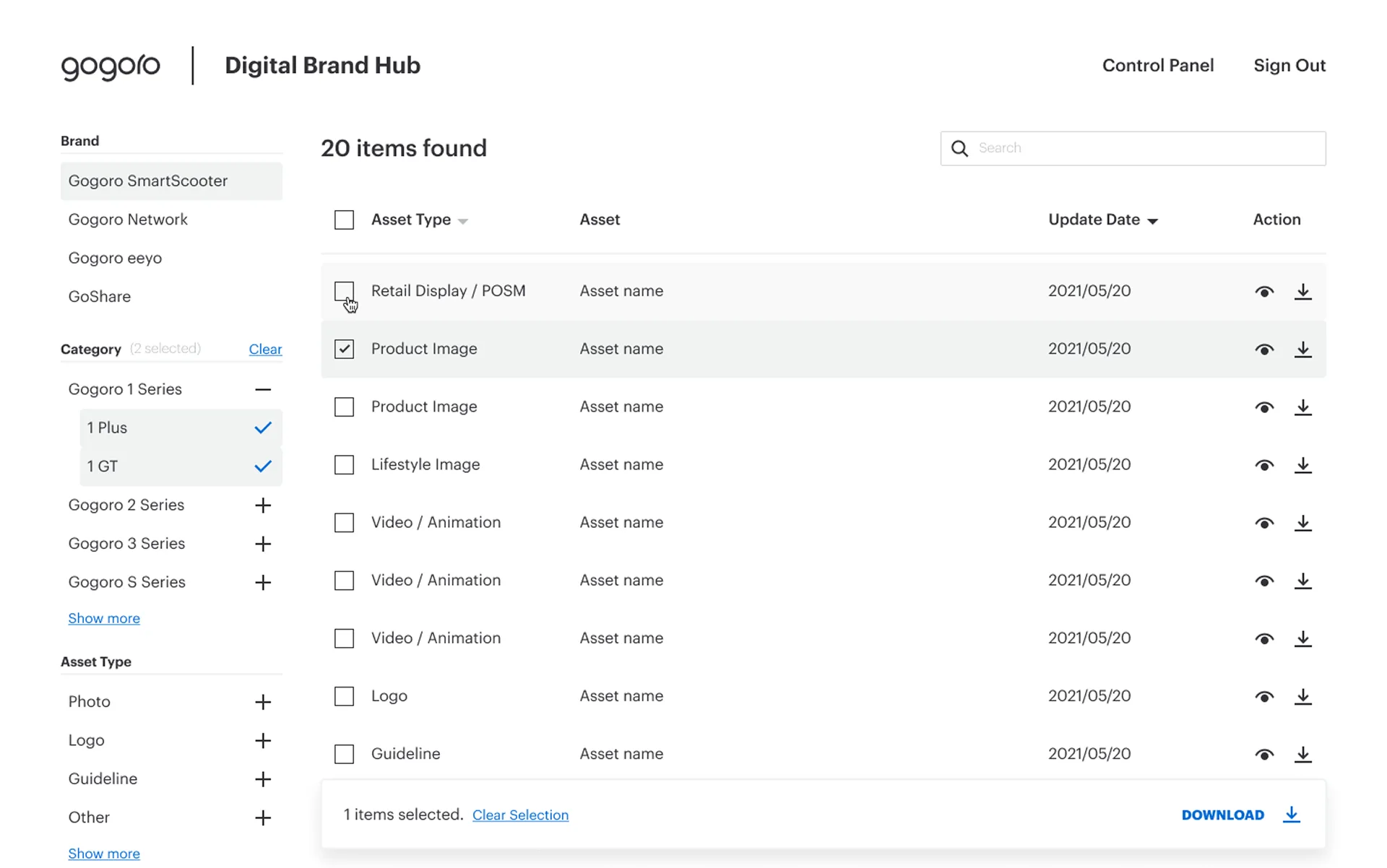Toggle the select-all checkbox in table header
1387x868 pixels.
344,220
